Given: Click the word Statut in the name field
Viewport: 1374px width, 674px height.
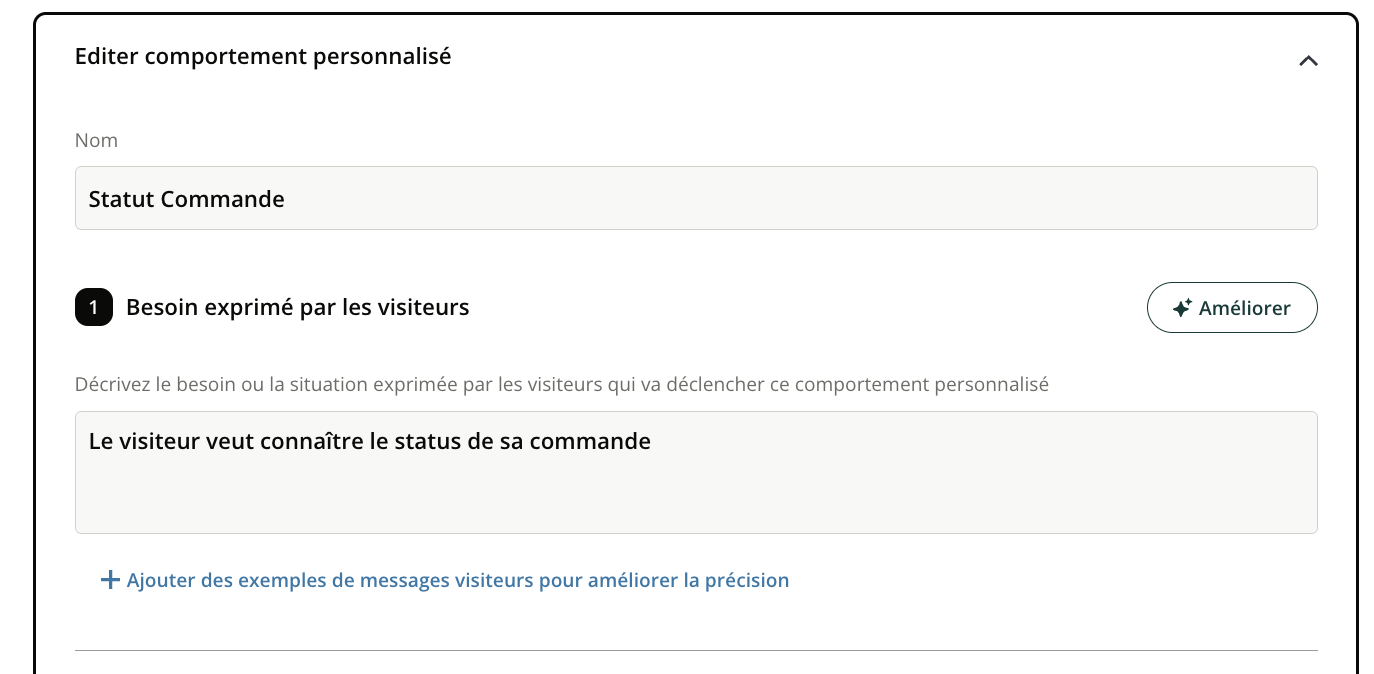Looking at the screenshot, I should [121, 199].
